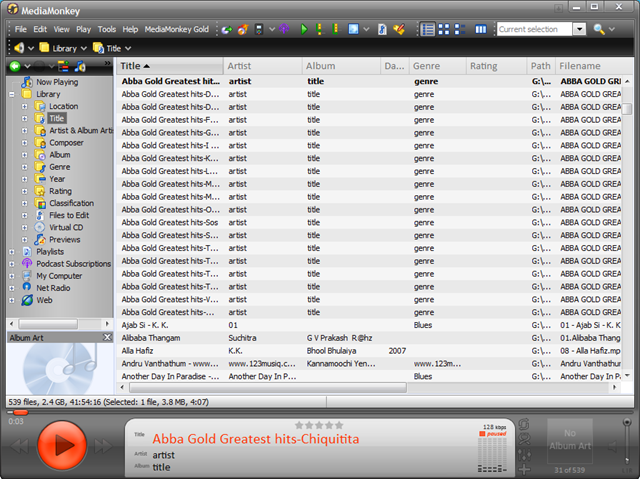This screenshot has width=640, height=479.
Task: Select Net Radio in the tree
Action: click(53, 288)
